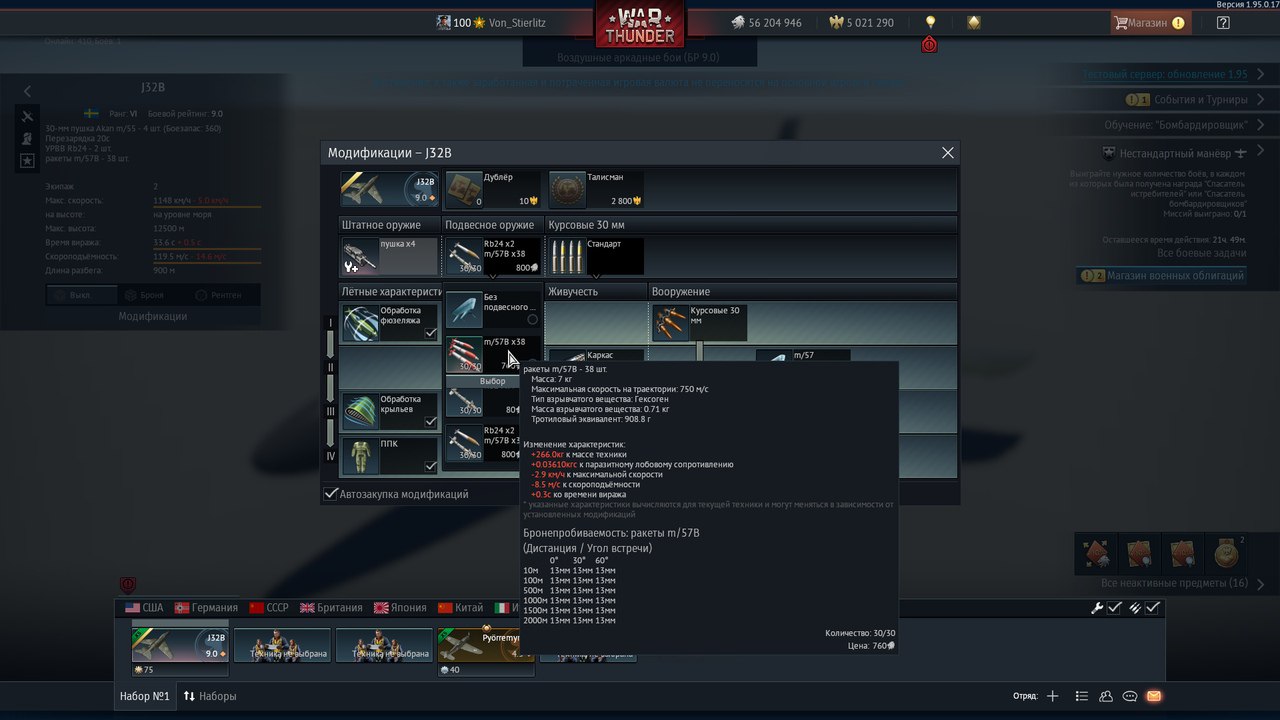Toggle the Обработка крыльев modification checkbox
The image size is (1280, 720).
tap(430, 422)
